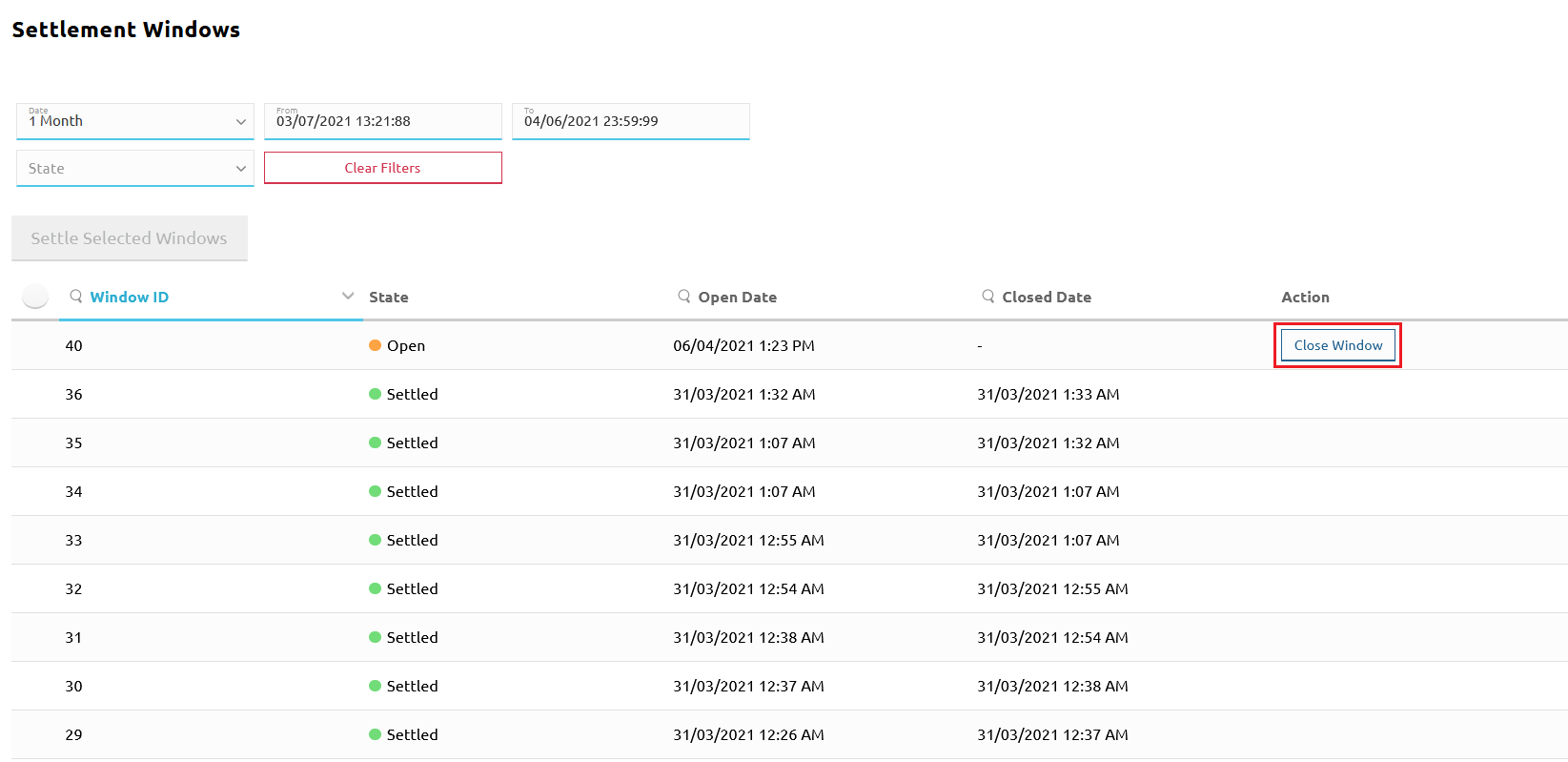Click the green Settled dot for window 36

point(376,394)
